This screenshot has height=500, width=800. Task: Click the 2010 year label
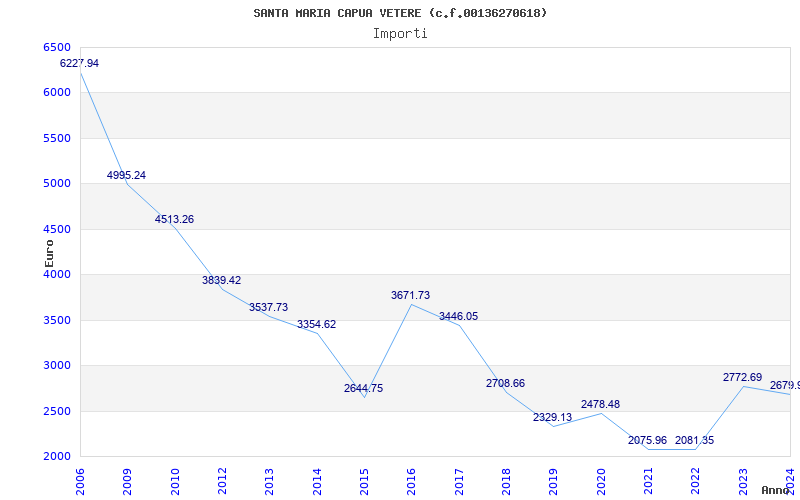[x=175, y=482]
